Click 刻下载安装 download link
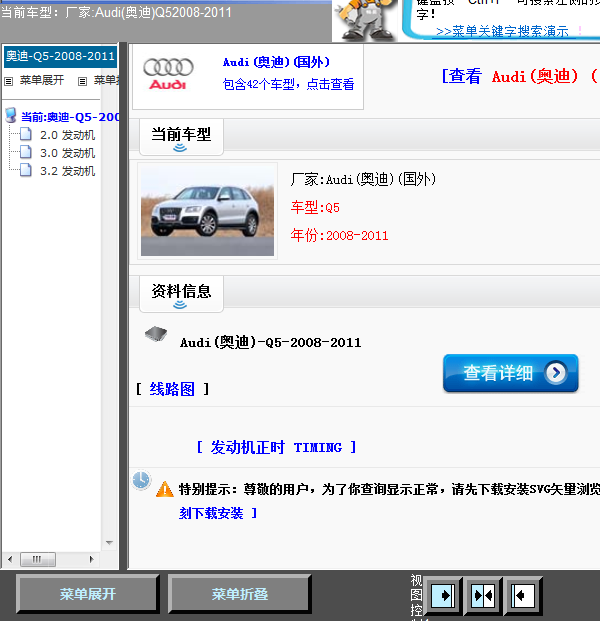 coord(218,513)
